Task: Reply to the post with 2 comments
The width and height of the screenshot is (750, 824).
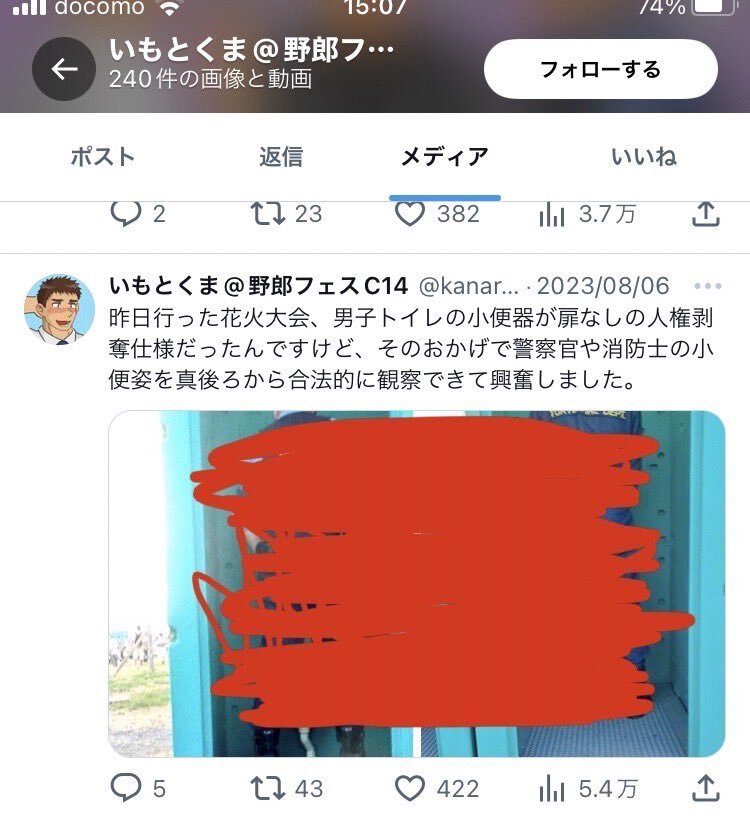Action: (x=138, y=214)
